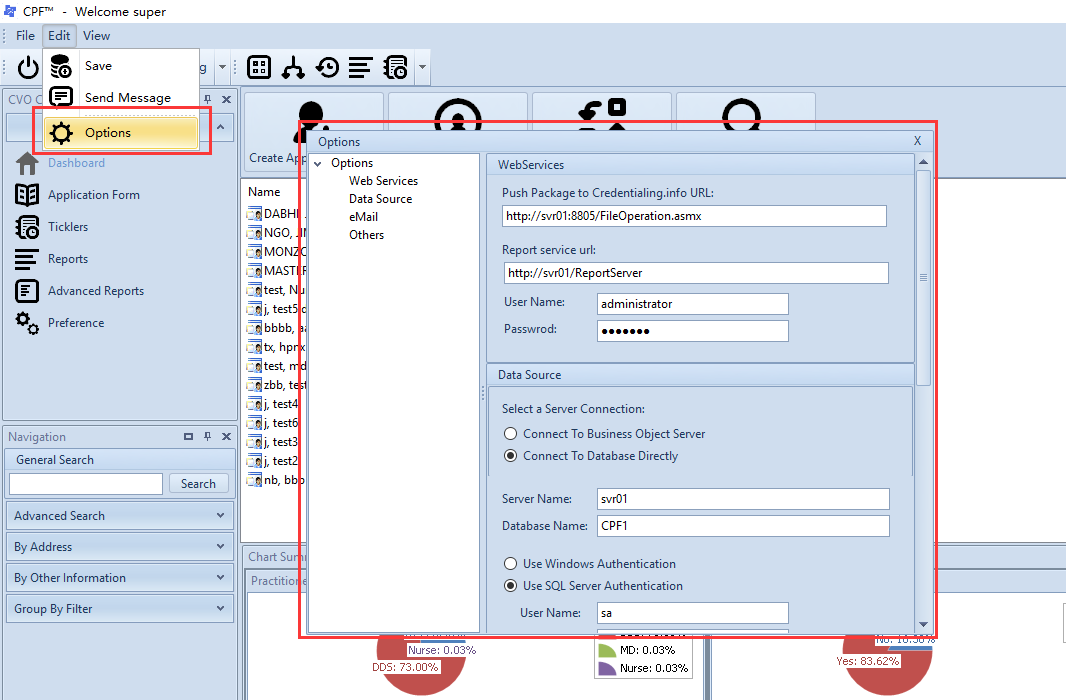Image resolution: width=1066 pixels, height=700 pixels.
Task: Expand the Advanced Search section
Action: [220, 515]
